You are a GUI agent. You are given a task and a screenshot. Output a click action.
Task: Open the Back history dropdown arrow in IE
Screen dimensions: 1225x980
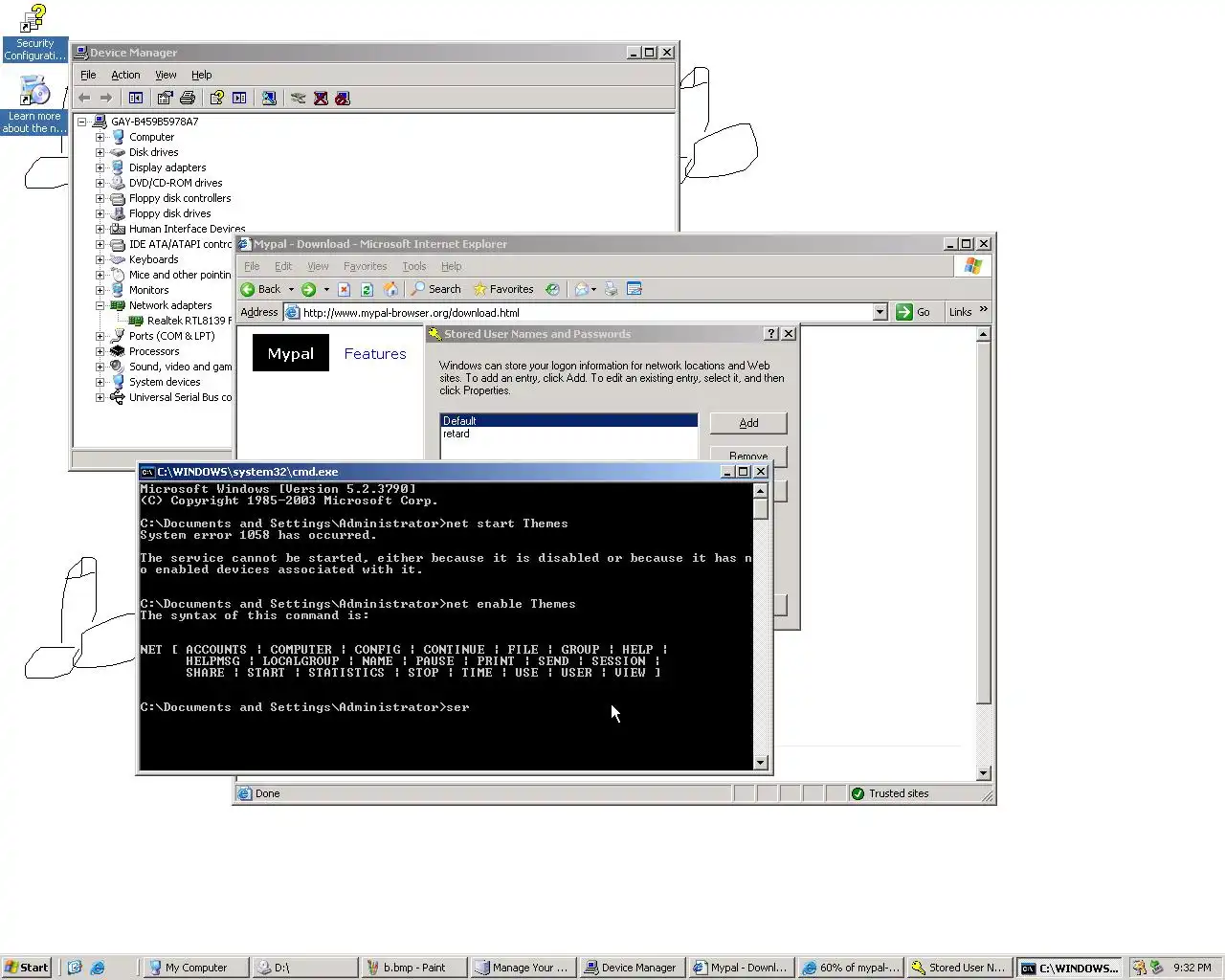pyautogui.click(x=291, y=289)
